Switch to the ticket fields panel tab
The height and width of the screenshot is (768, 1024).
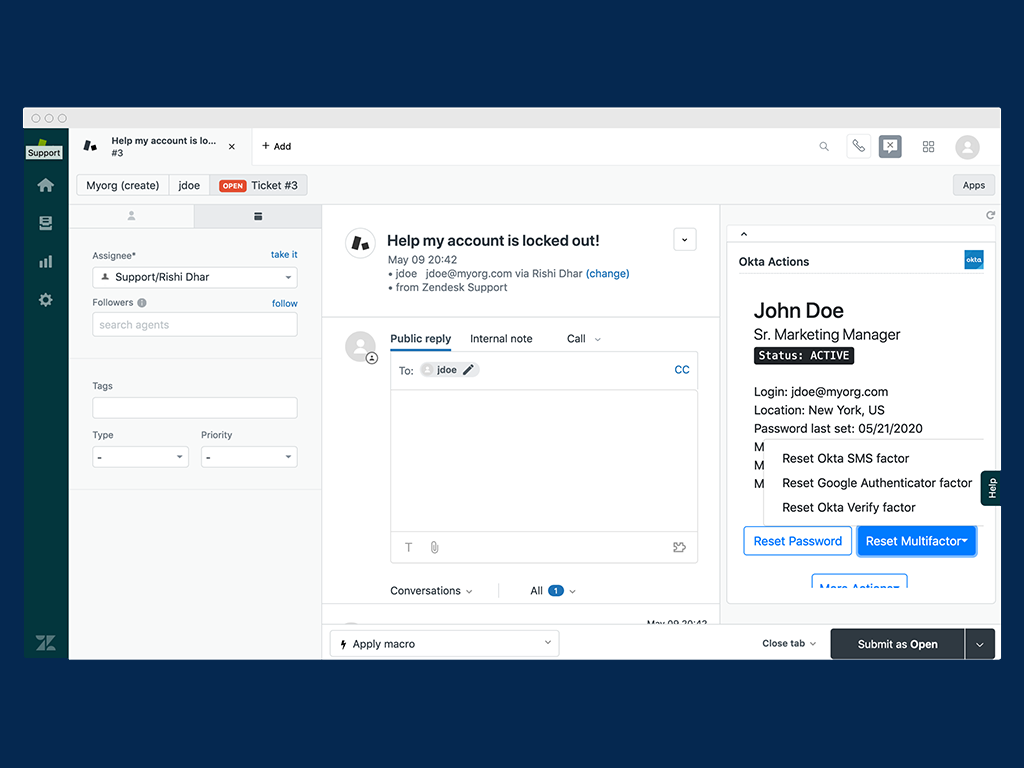pyautogui.click(x=258, y=216)
